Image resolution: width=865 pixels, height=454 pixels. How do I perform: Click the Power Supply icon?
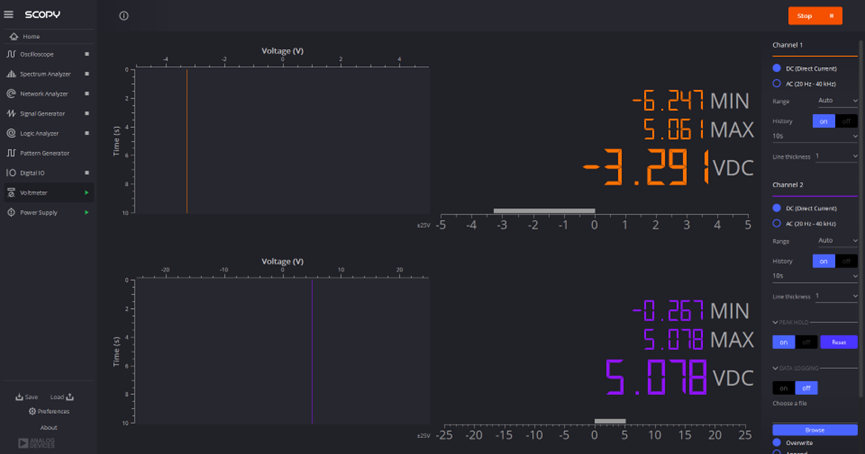tap(11, 212)
